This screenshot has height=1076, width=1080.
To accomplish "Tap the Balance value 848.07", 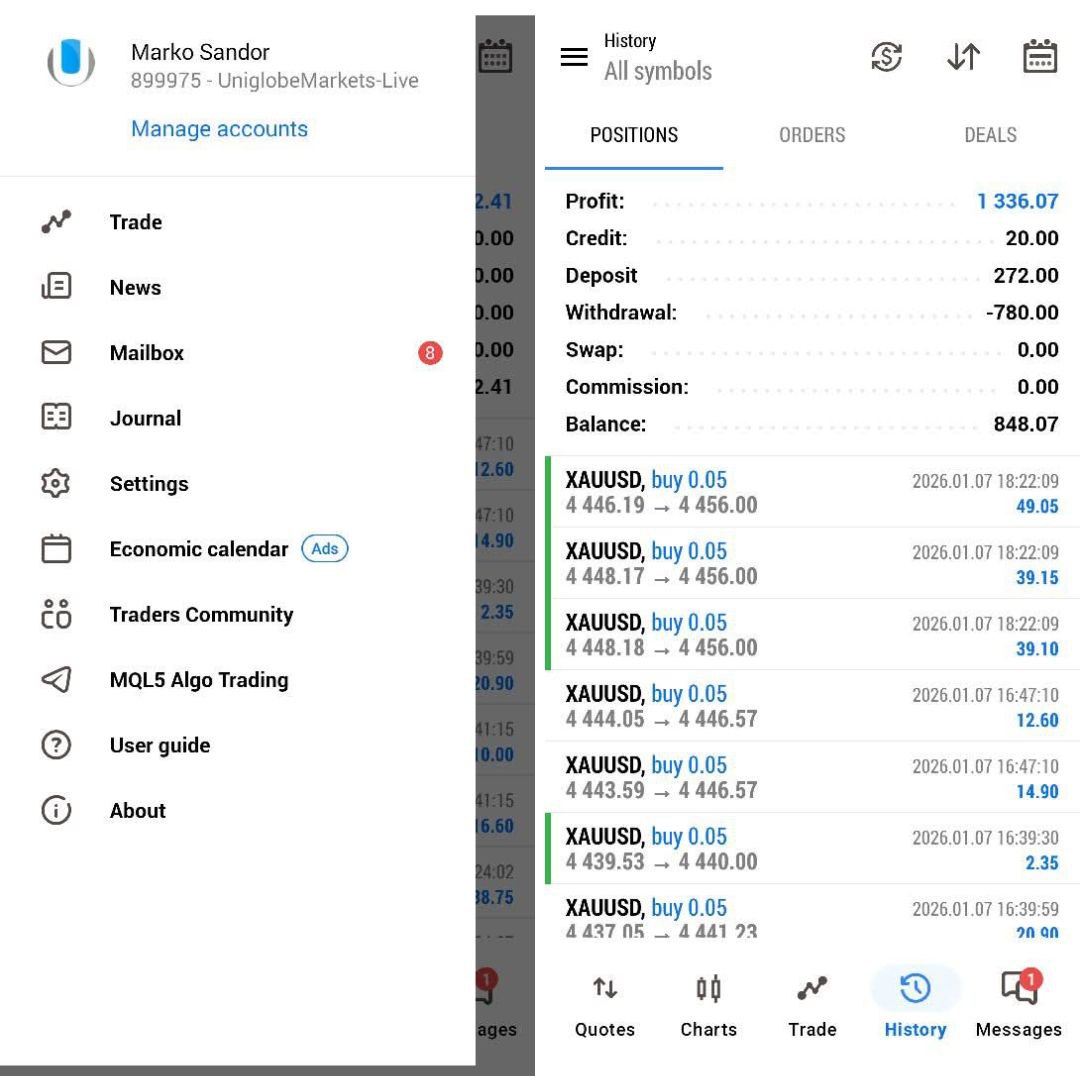I will pyautogui.click(x=1026, y=424).
